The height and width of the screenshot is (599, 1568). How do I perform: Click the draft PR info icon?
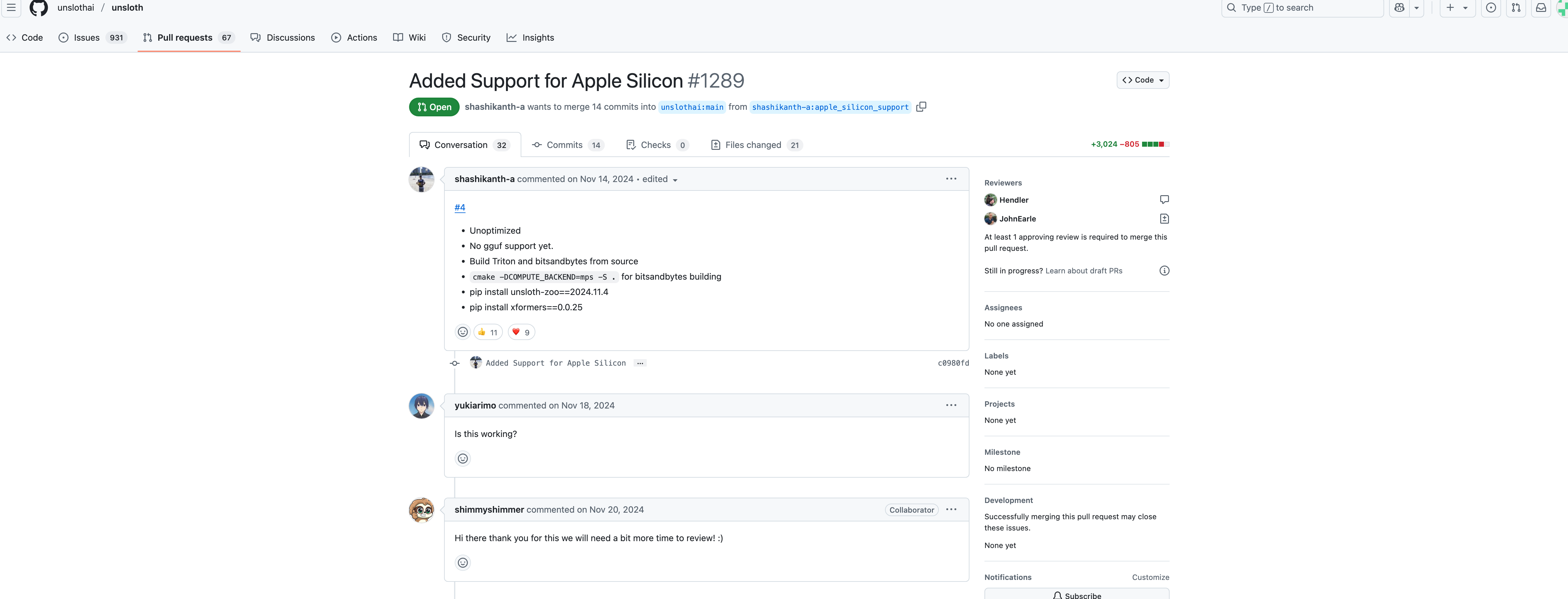point(1164,271)
